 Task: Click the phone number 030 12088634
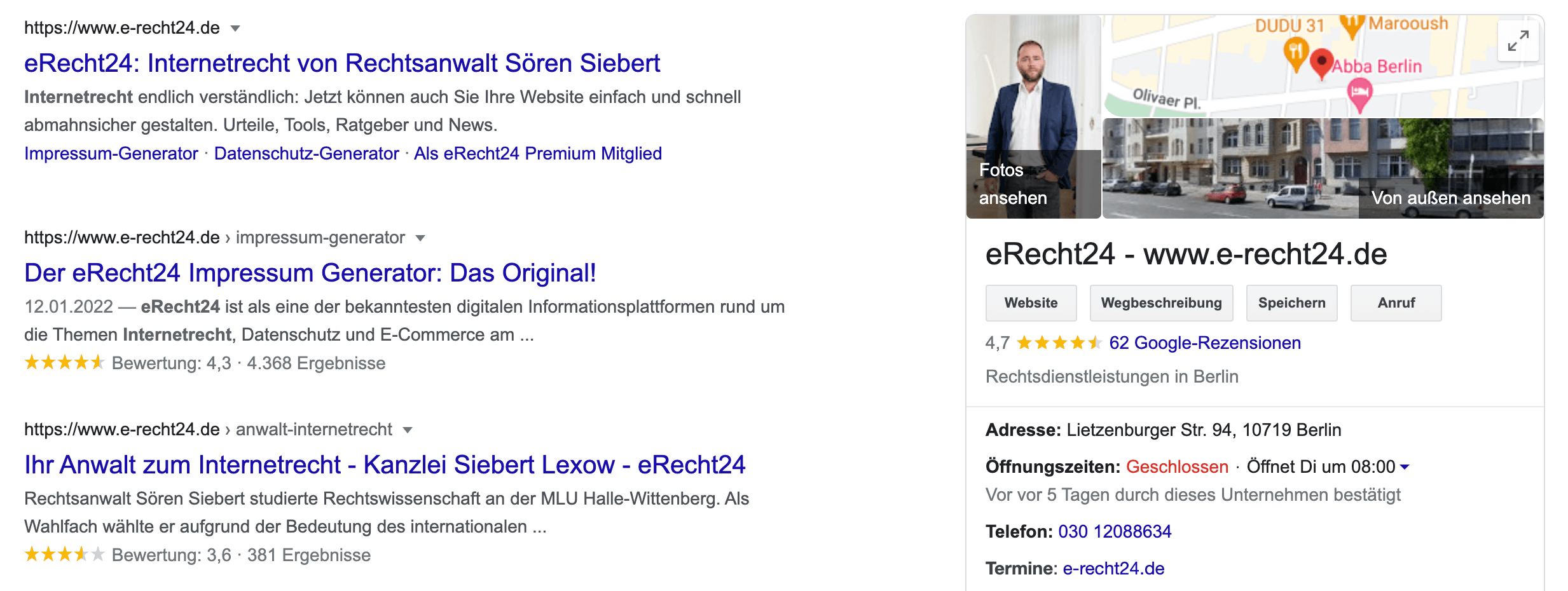click(x=1115, y=532)
